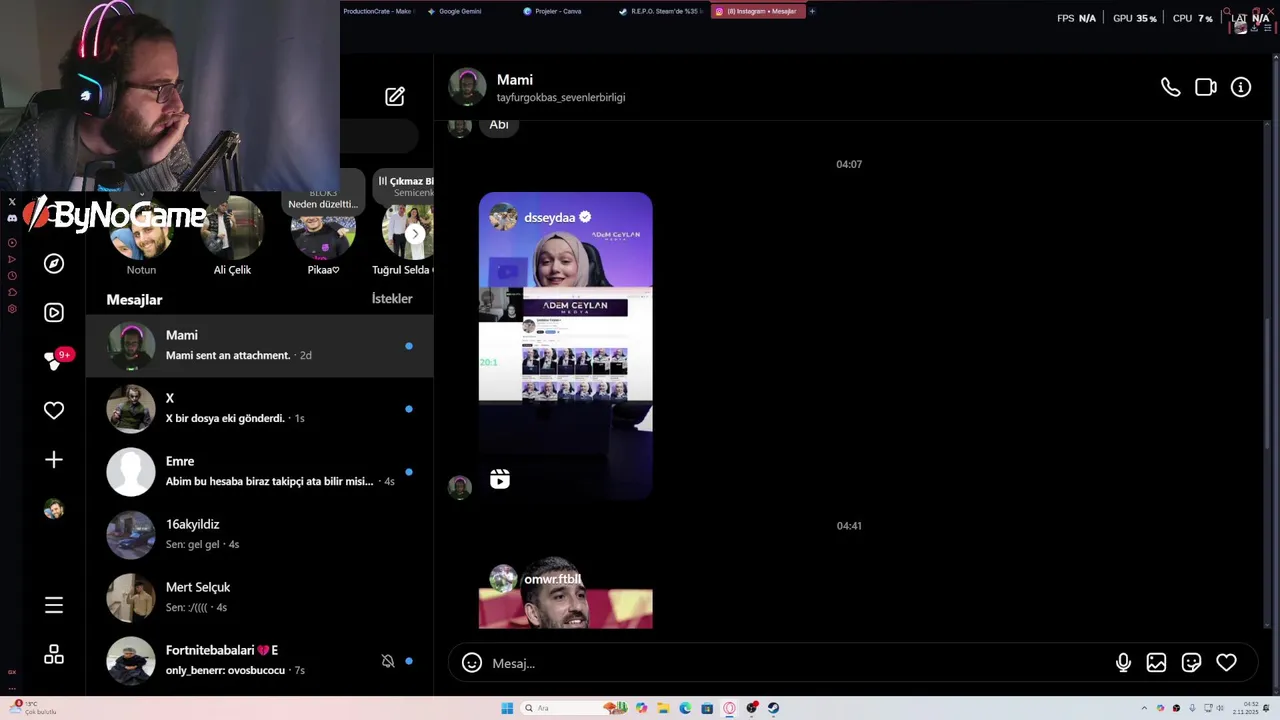Open the Fortnitebabalari group chat

pyautogui.click(x=260, y=660)
